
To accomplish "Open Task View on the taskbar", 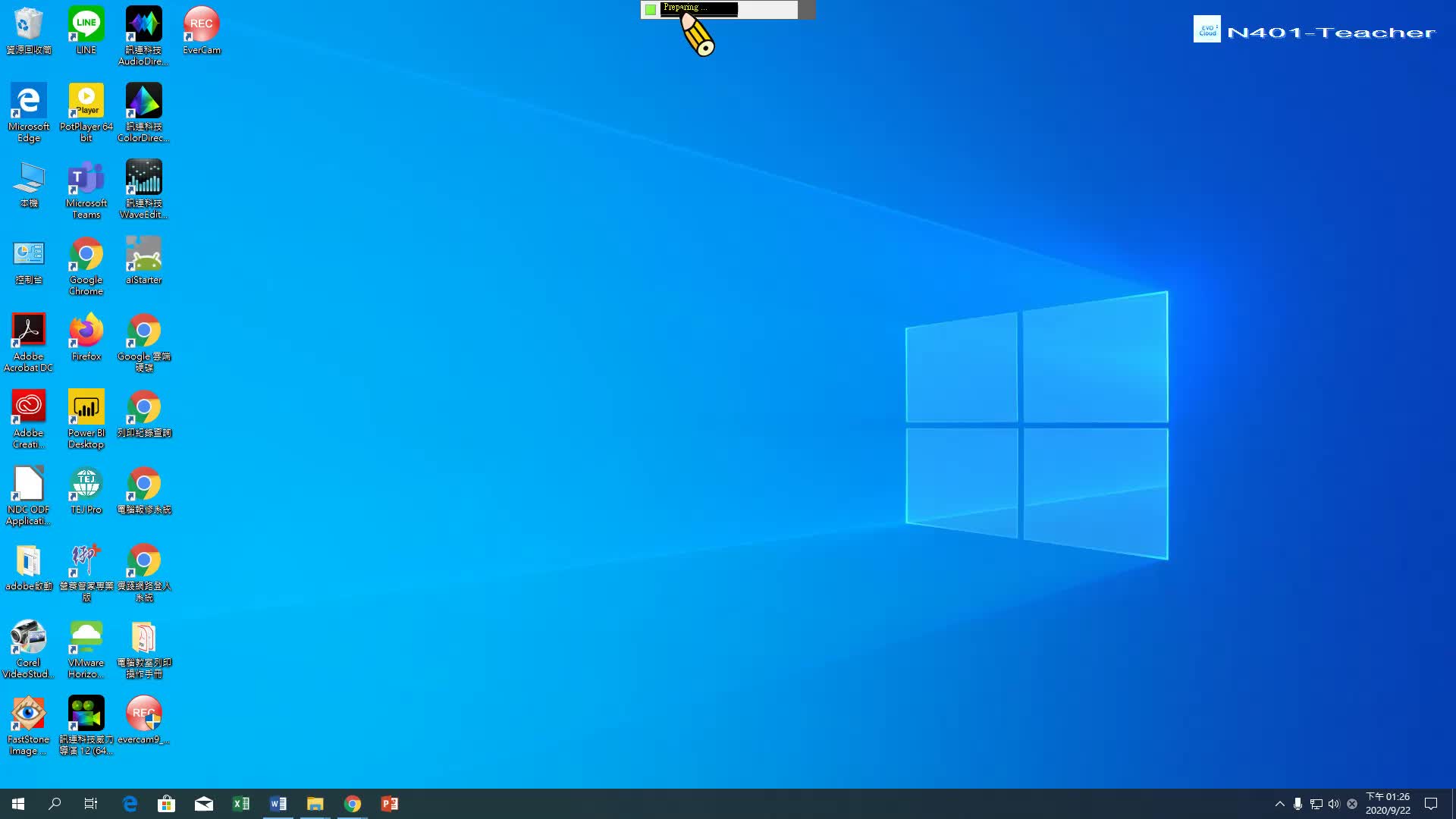I will point(91,804).
